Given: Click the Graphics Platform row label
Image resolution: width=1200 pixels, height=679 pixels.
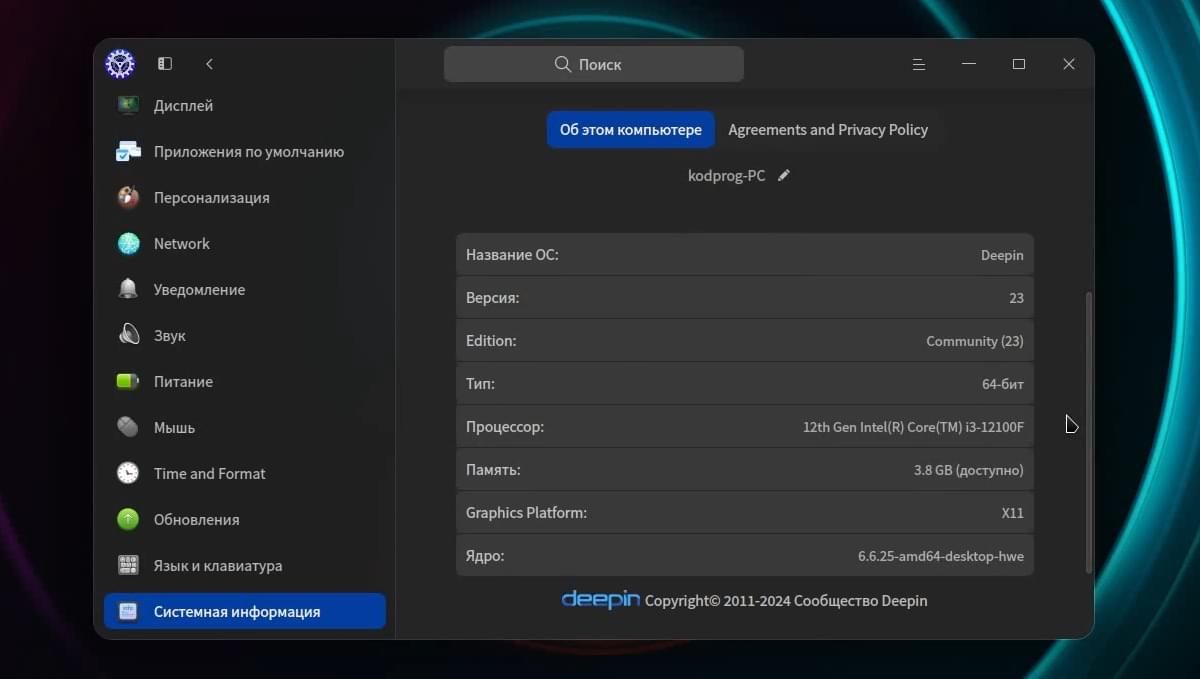Looking at the screenshot, I should pos(526,512).
